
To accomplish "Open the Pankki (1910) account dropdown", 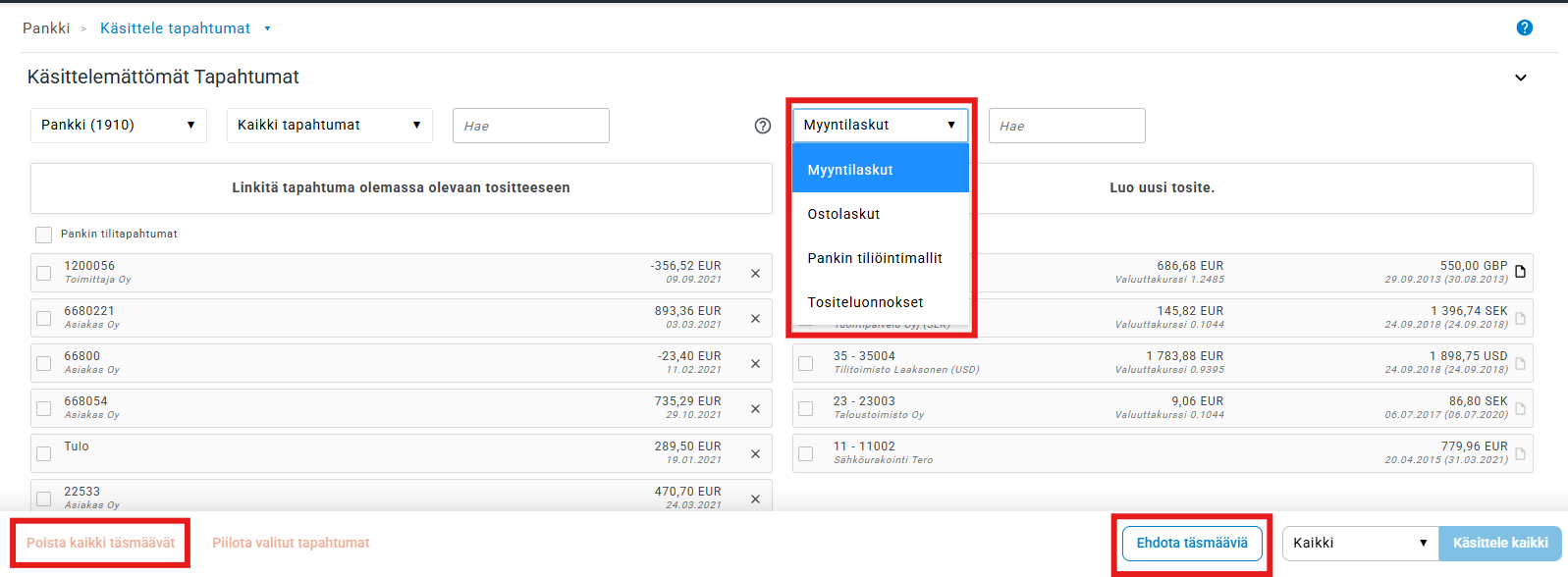I will click(x=118, y=126).
